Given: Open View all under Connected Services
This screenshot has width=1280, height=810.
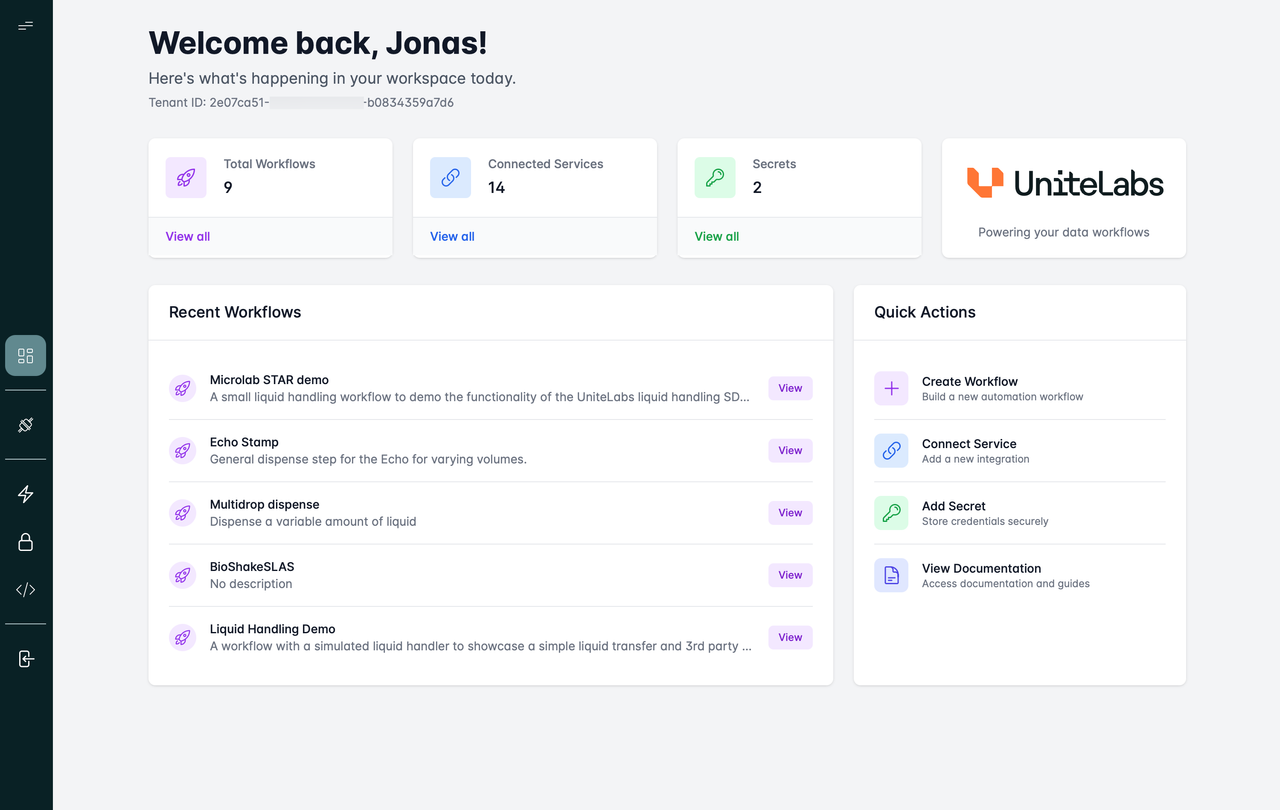Looking at the screenshot, I should (452, 236).
